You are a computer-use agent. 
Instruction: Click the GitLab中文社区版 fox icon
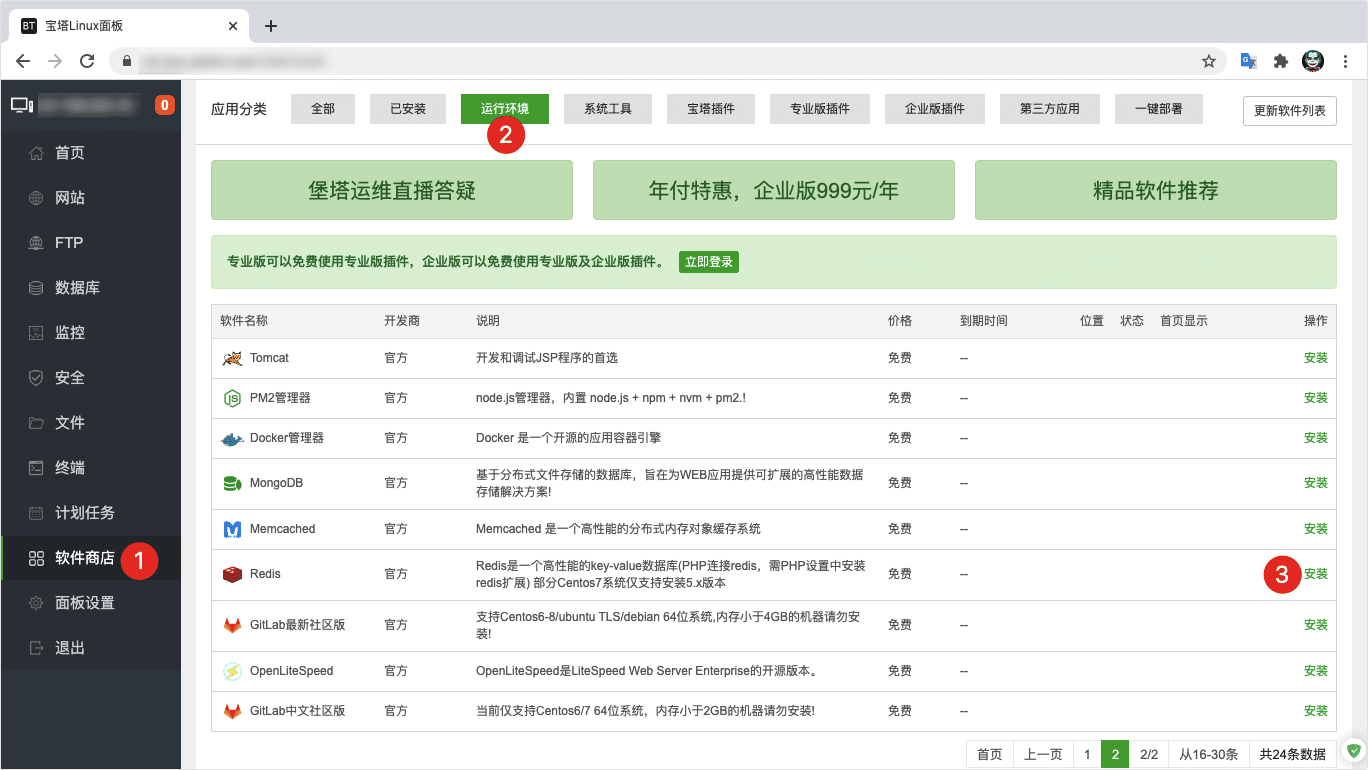pyautogui.click(x=232, y=711)
